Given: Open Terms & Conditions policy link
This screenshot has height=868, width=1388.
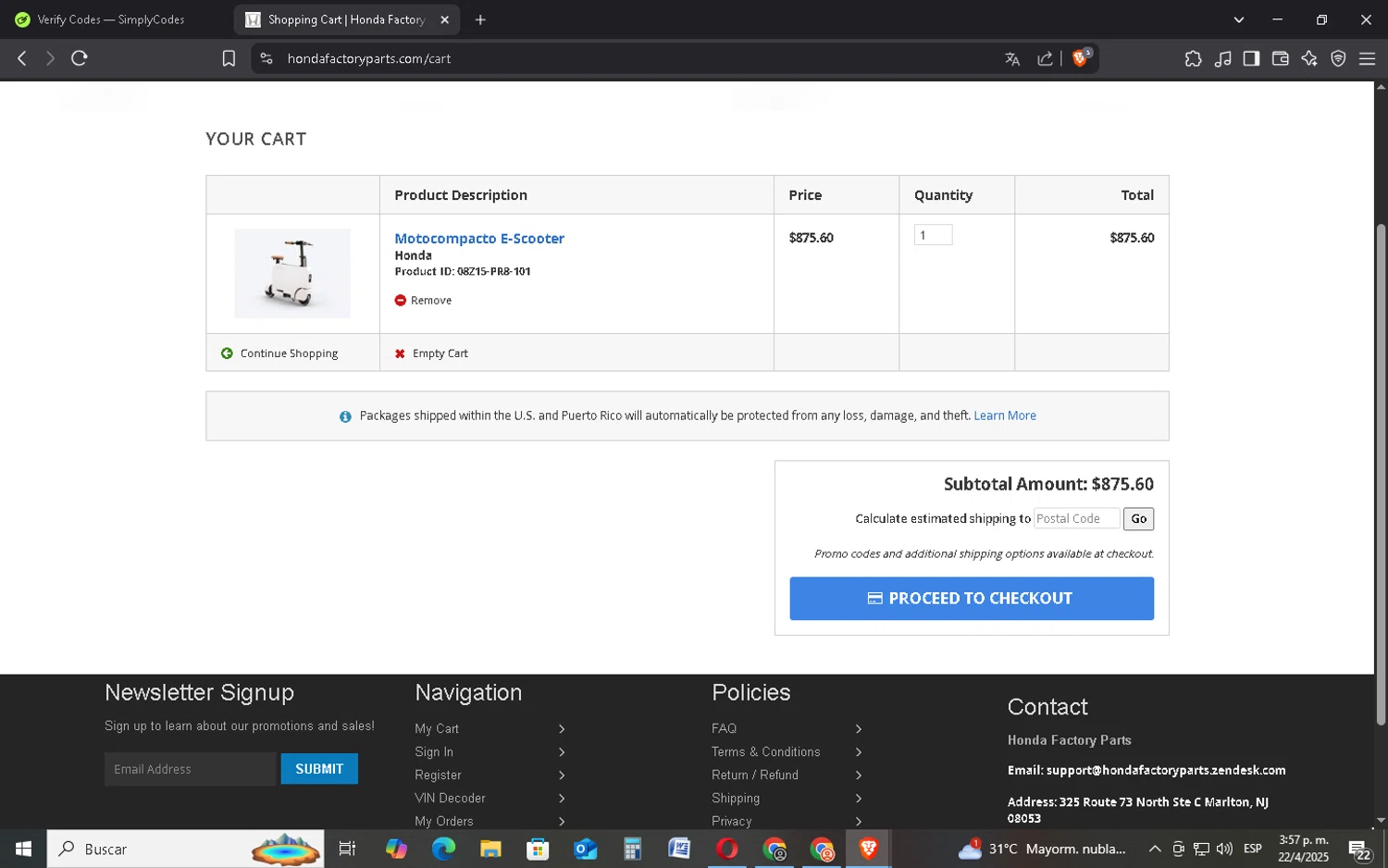Looking at the screenshot, I should pyautogui.click(x=765, y=751).
